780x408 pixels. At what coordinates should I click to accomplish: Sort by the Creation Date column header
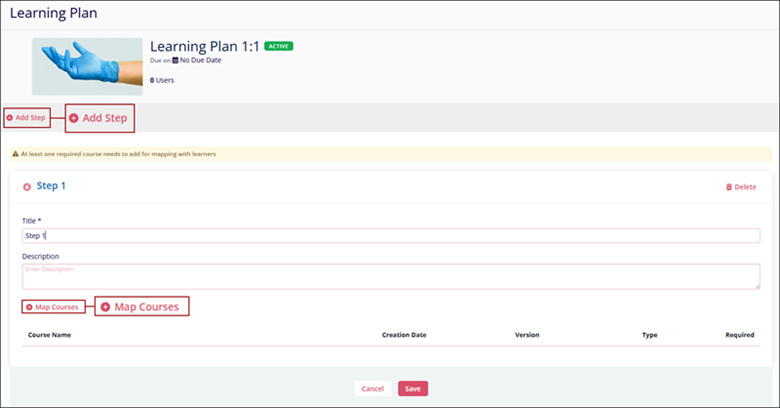coord(404,335)
